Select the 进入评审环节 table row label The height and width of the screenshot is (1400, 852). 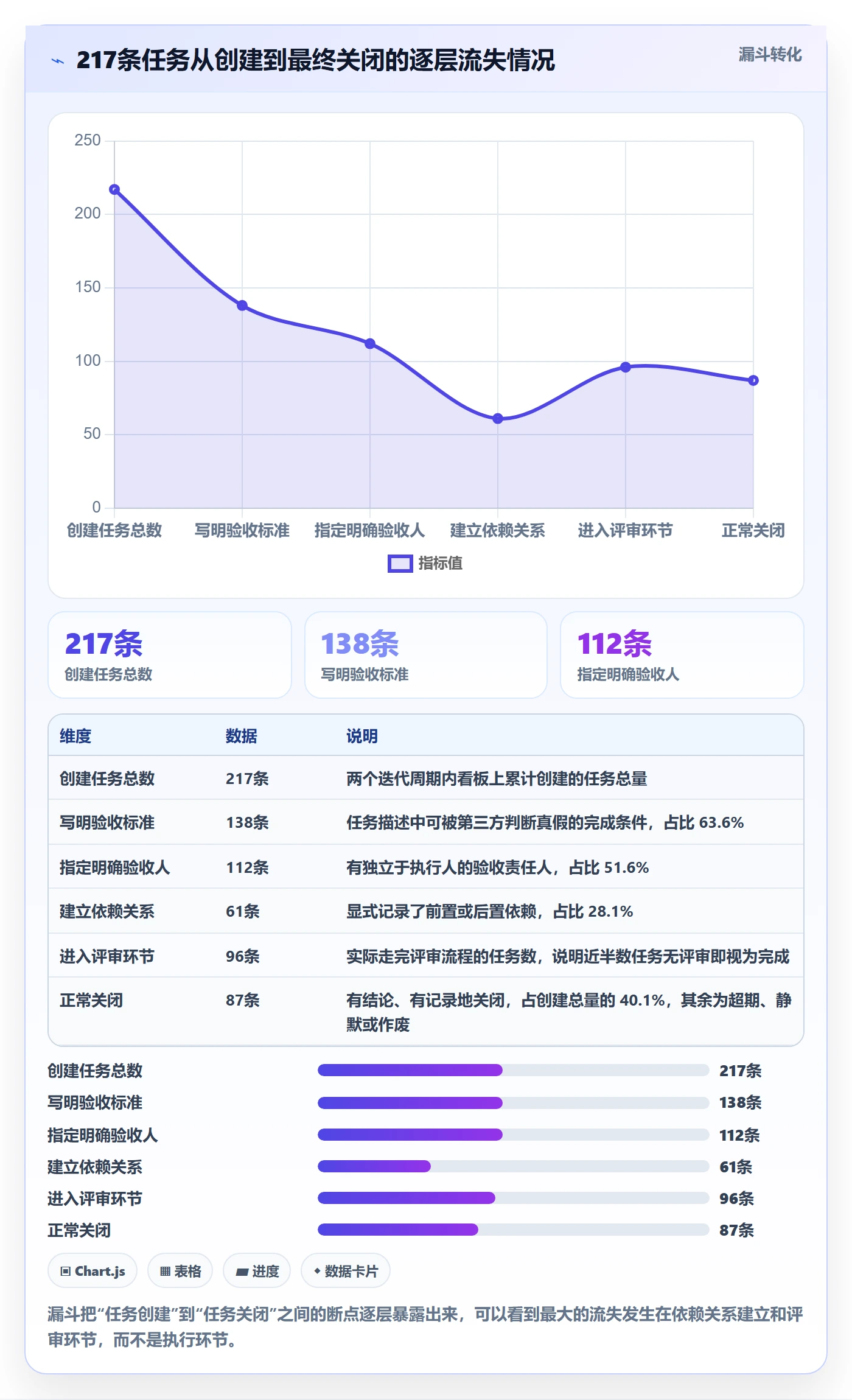[107, 956]
